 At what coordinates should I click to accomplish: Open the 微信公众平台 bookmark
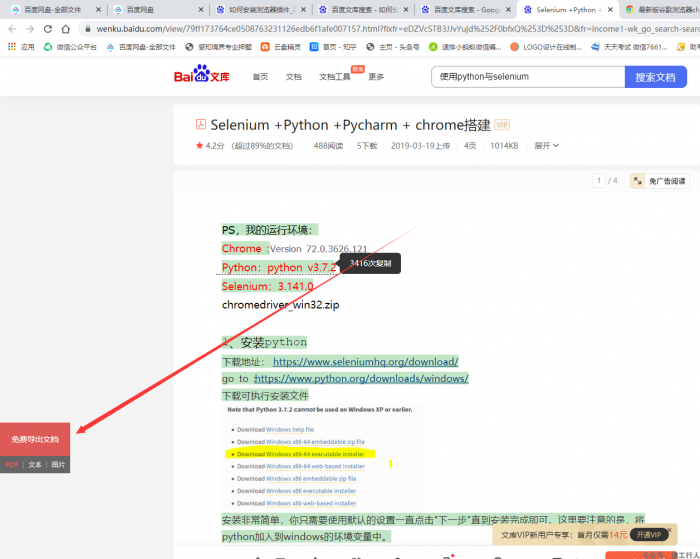click(x=70, y=46)
